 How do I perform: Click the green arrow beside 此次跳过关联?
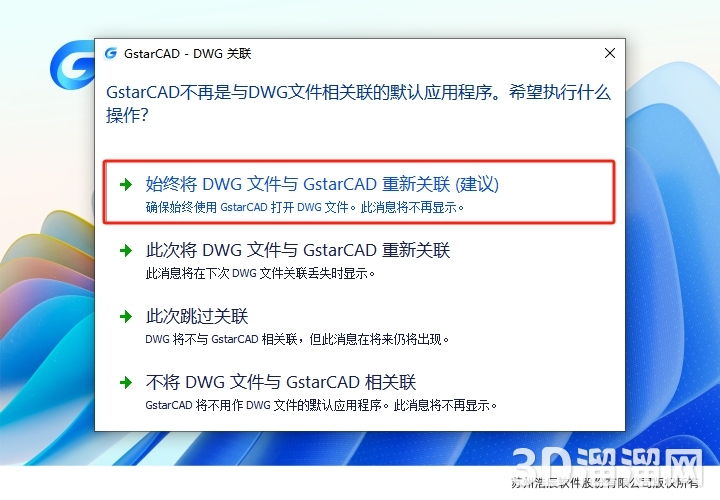click(x=126, y=316)
